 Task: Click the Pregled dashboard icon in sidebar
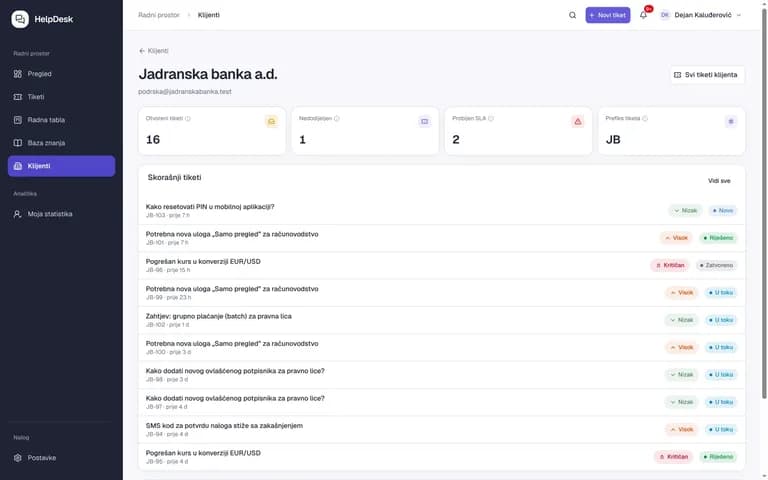tap(18, 74)
